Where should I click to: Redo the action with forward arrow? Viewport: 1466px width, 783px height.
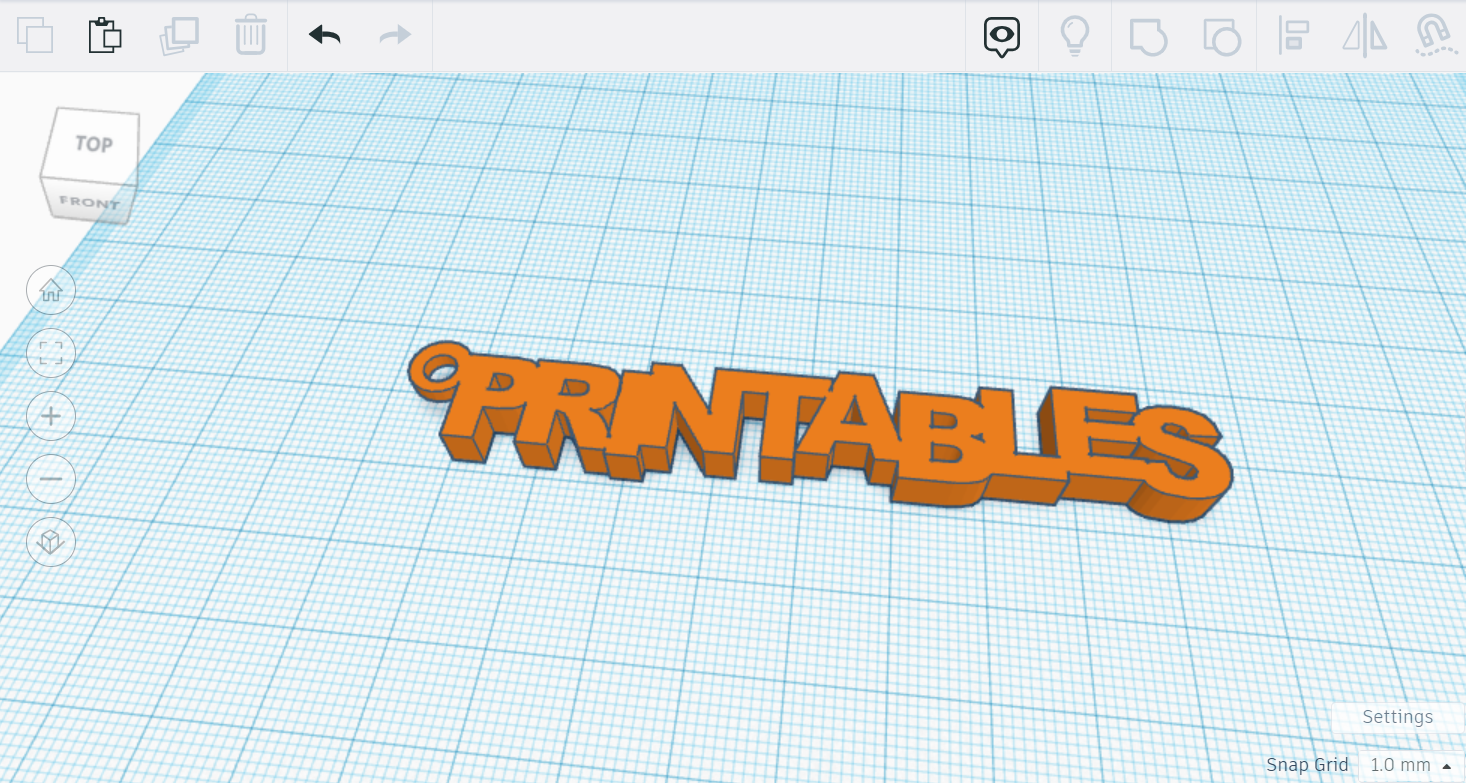pyautogui.click(x=395, y=35)
